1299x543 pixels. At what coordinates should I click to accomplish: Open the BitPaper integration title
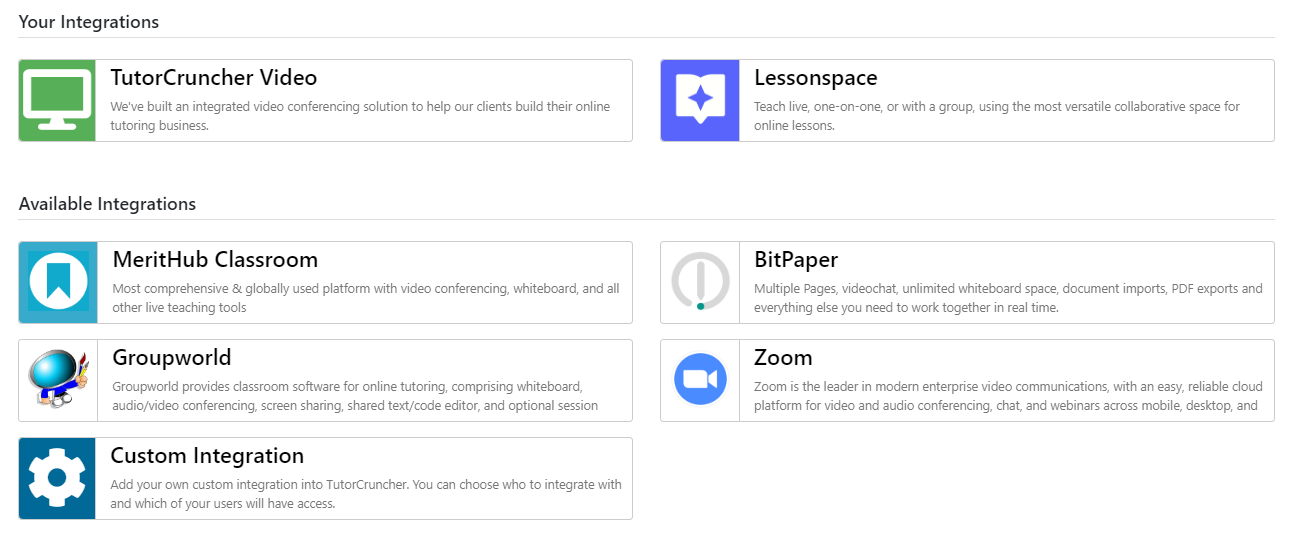(x=796, y=260)
